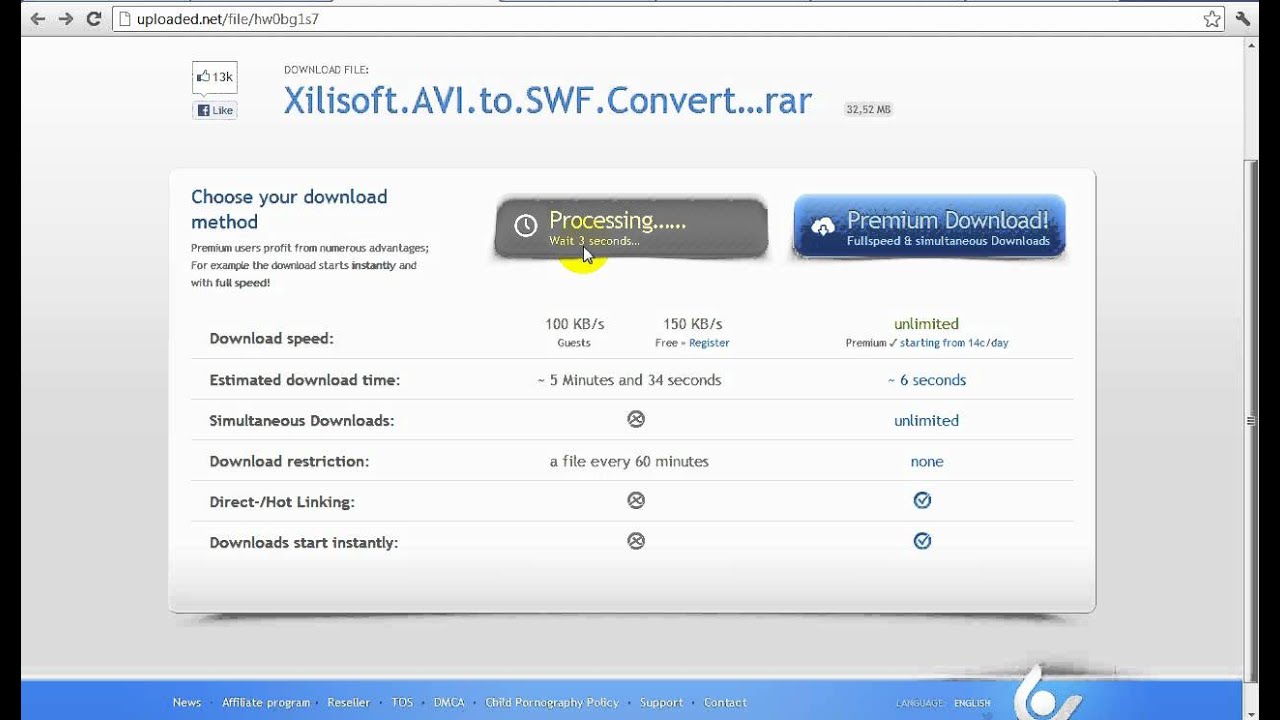The width and height of the screenshot is (1280, 720).
Task: Go back with browser back arrow
Action: [37, 19]
